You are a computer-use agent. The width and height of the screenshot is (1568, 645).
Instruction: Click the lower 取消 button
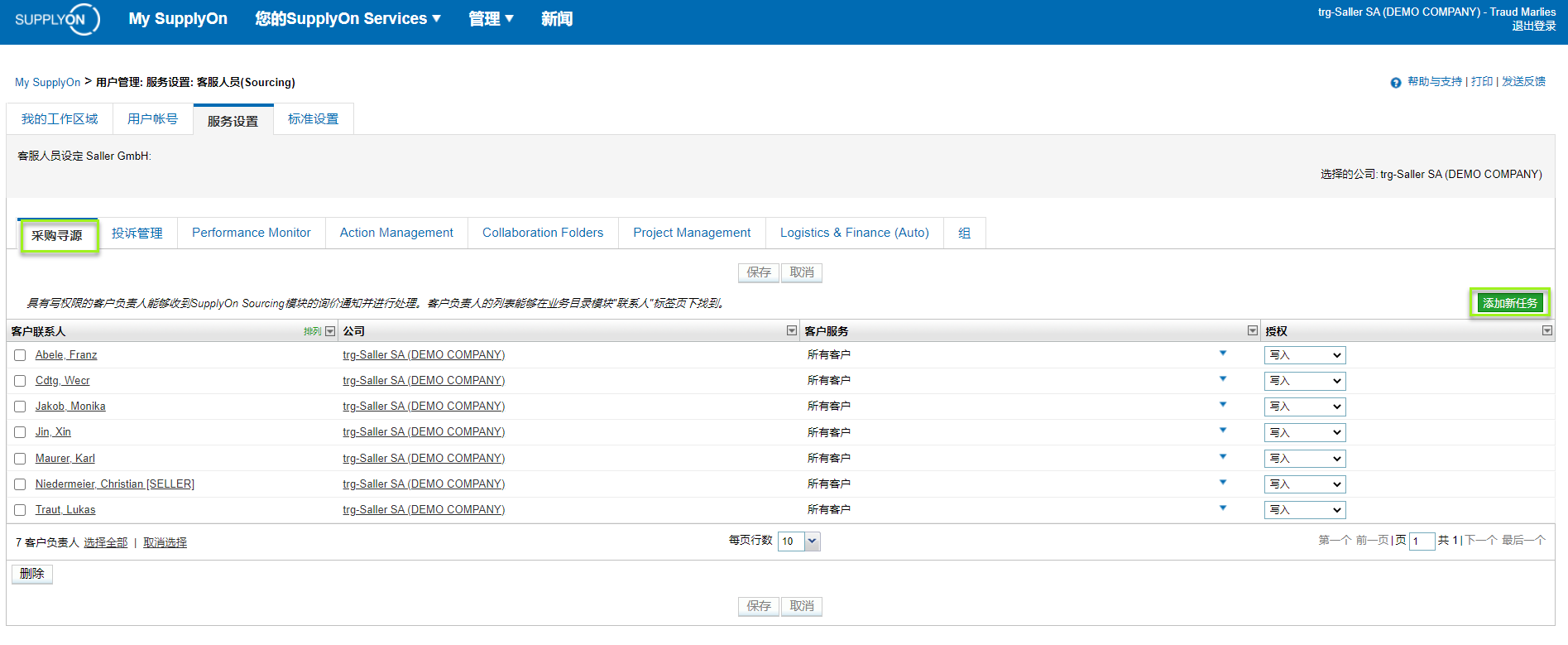802,606
